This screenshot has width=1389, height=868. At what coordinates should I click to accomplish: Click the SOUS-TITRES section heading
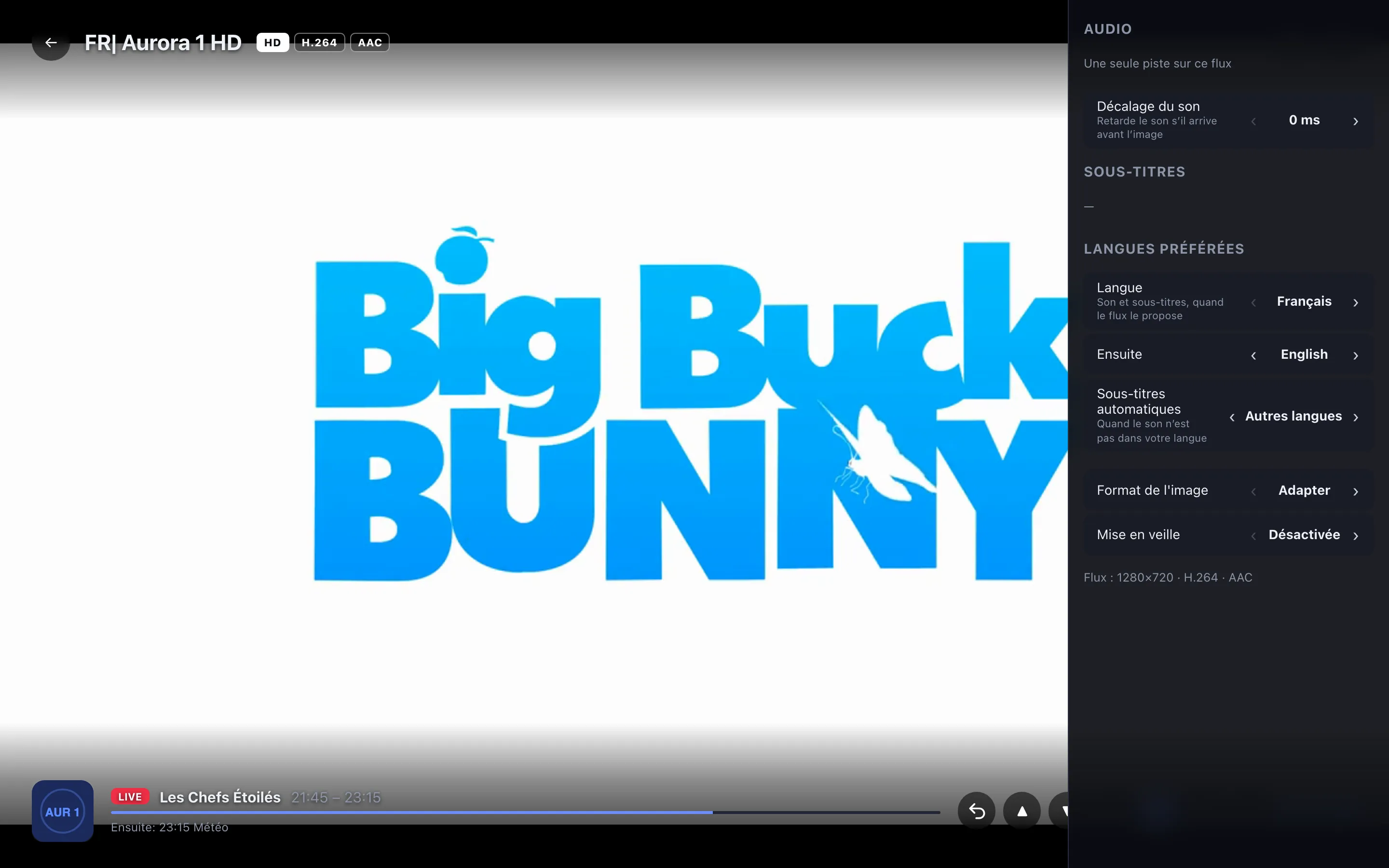(x=1134, y=172)
